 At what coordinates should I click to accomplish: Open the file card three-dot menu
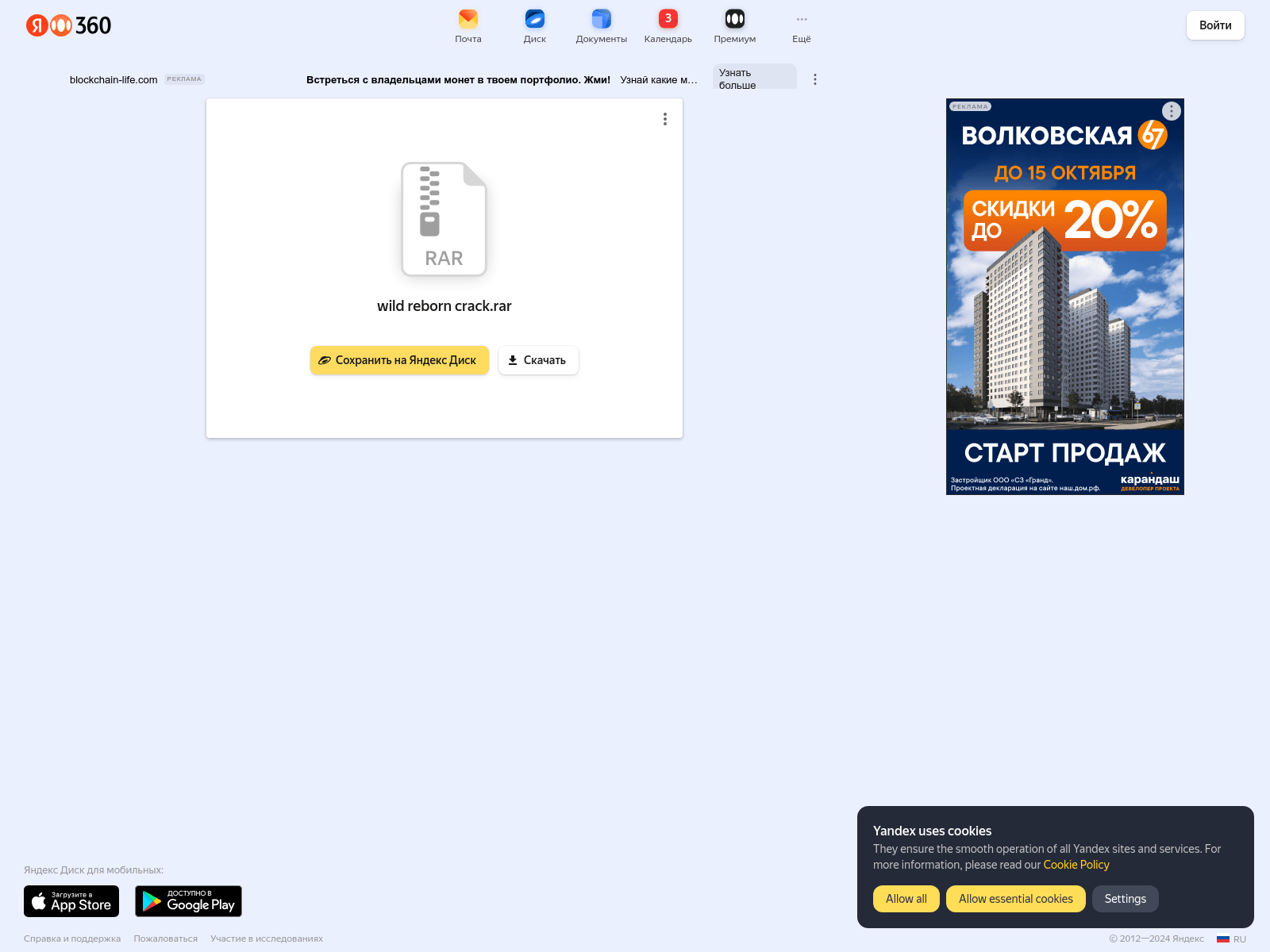[x=665, y=119]
